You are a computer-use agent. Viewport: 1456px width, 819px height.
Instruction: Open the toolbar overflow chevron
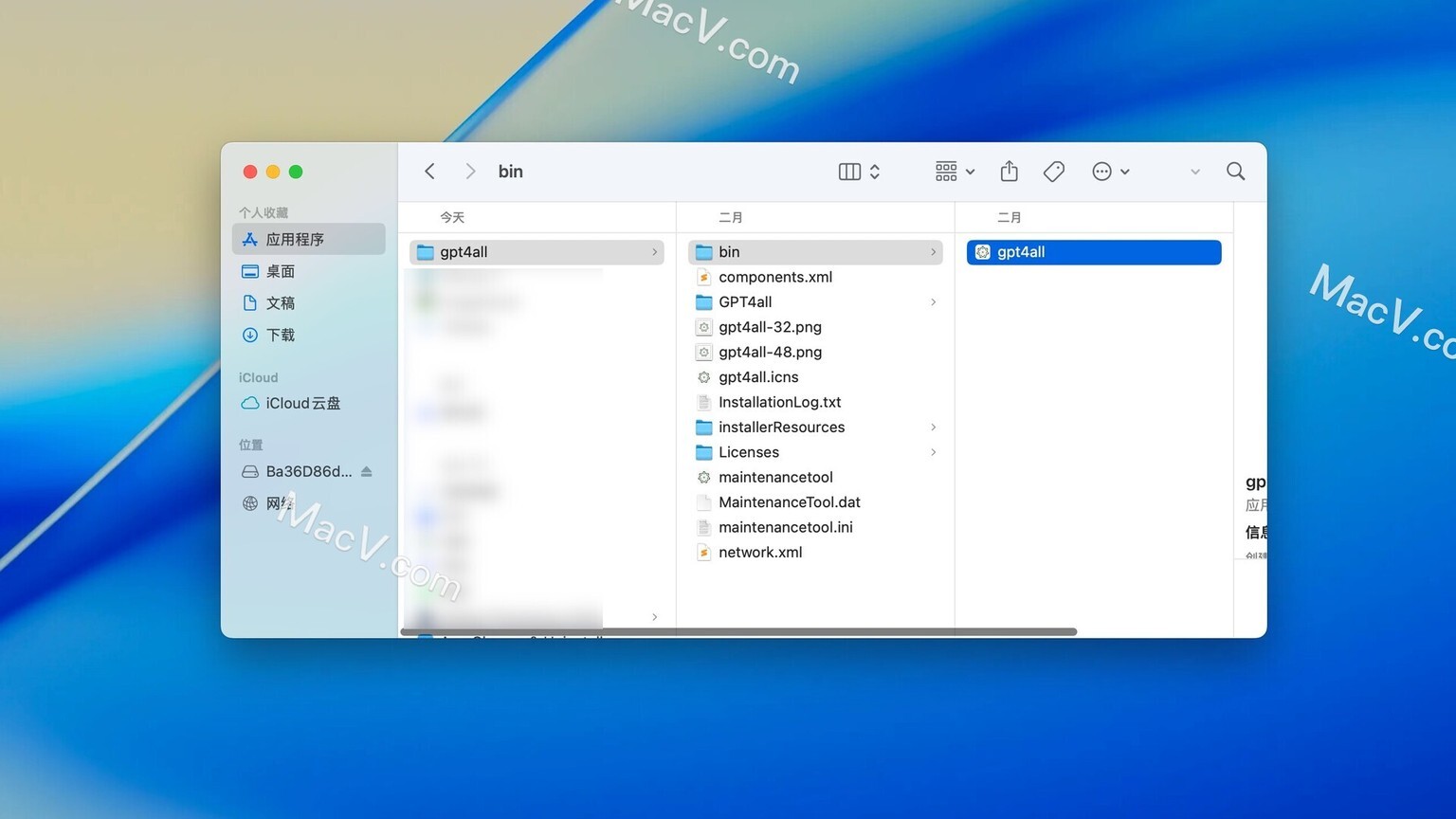[x=1194, y=173]
